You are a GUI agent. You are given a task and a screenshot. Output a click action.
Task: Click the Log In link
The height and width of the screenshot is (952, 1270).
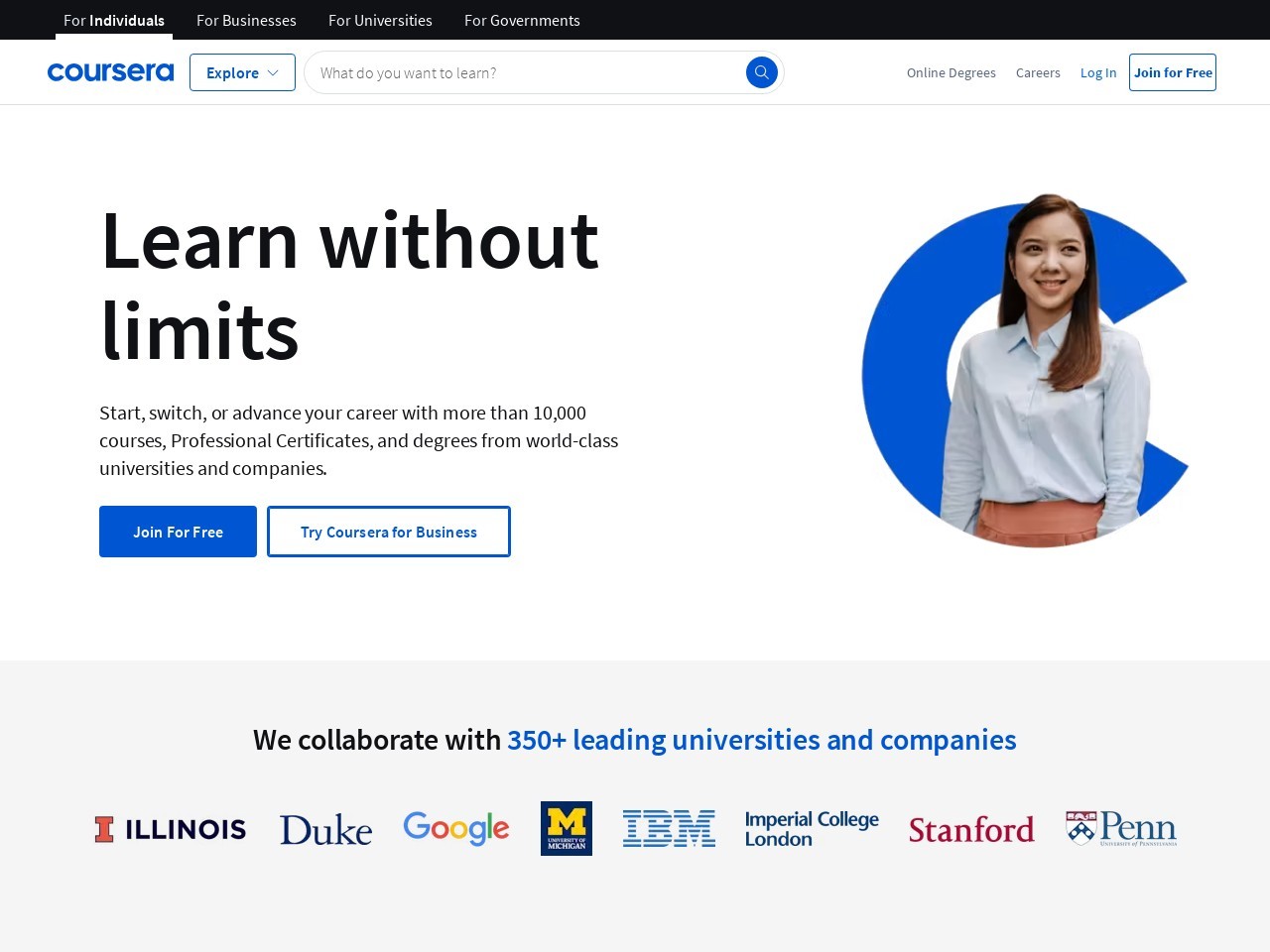coord(1098,72)
